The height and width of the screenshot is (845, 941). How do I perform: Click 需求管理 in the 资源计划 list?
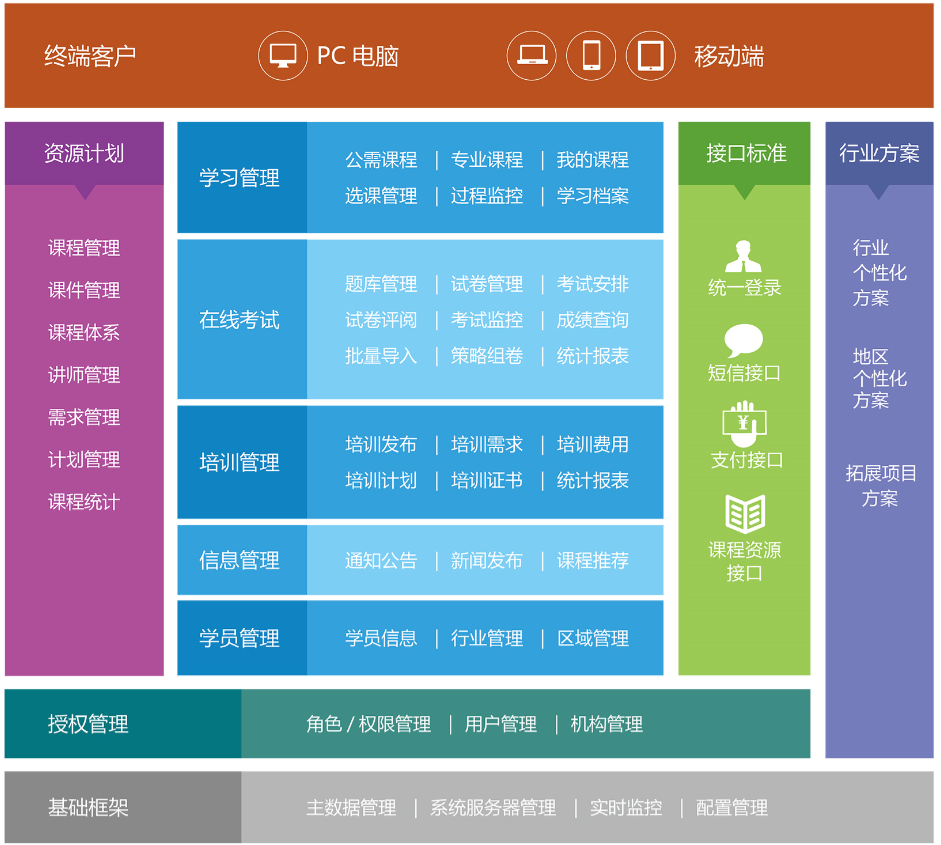[84, 417]
